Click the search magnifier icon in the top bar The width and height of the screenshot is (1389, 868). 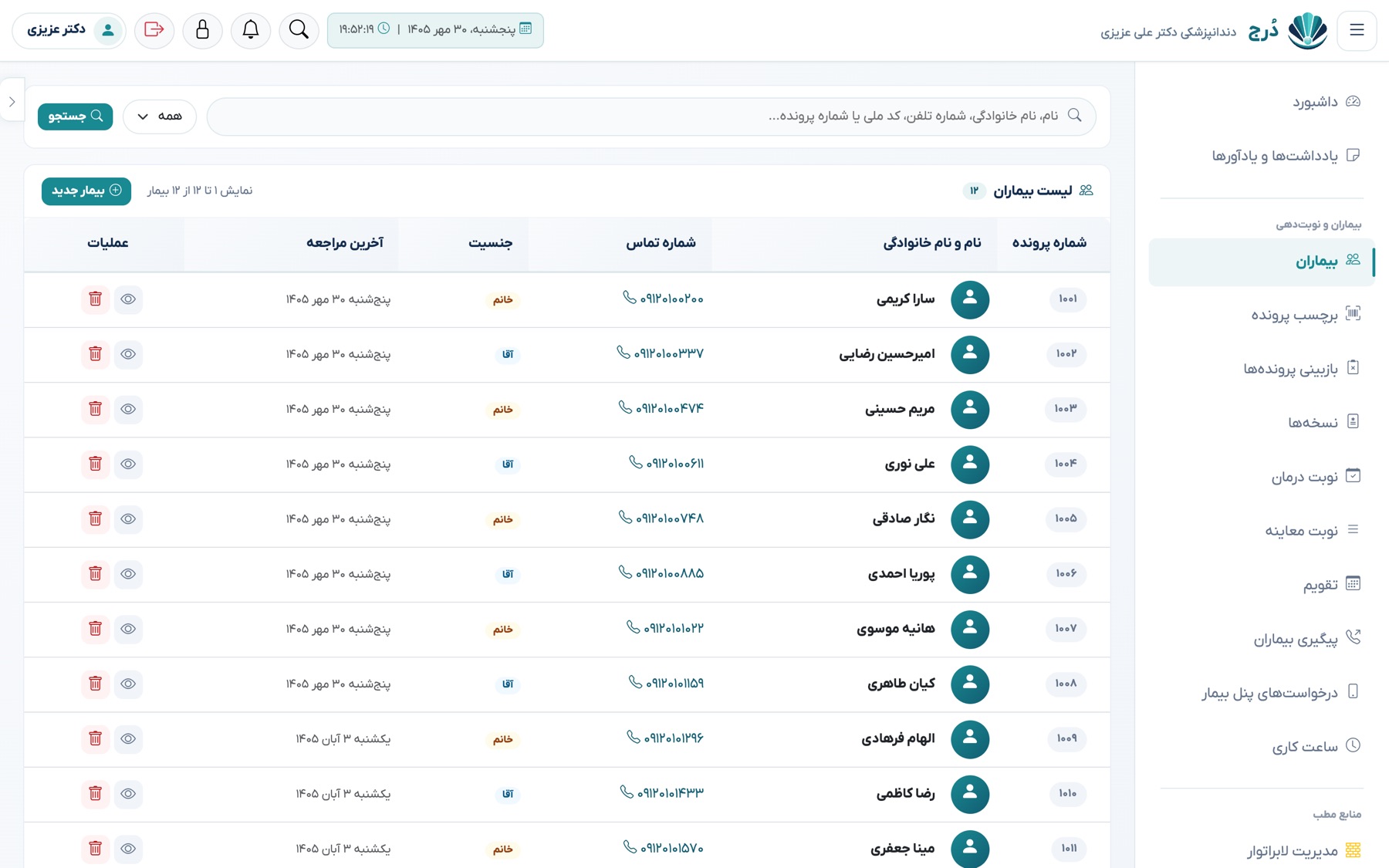point(299,30)
